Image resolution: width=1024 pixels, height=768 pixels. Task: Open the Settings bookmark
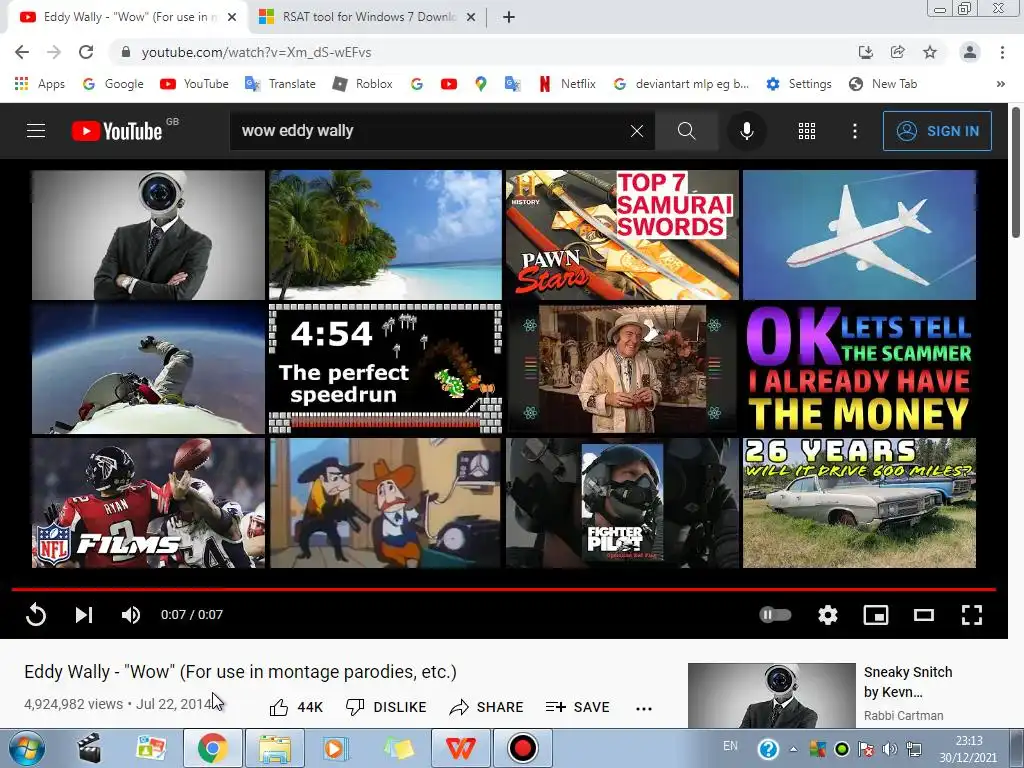(x=799, y=84)
